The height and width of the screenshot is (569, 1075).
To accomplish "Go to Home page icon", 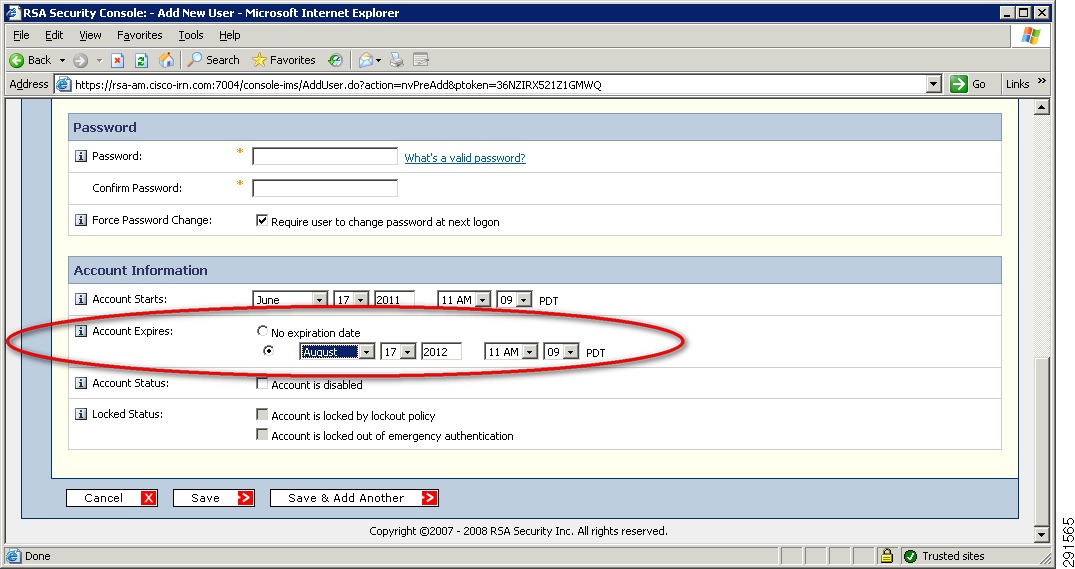I will 166,60.
